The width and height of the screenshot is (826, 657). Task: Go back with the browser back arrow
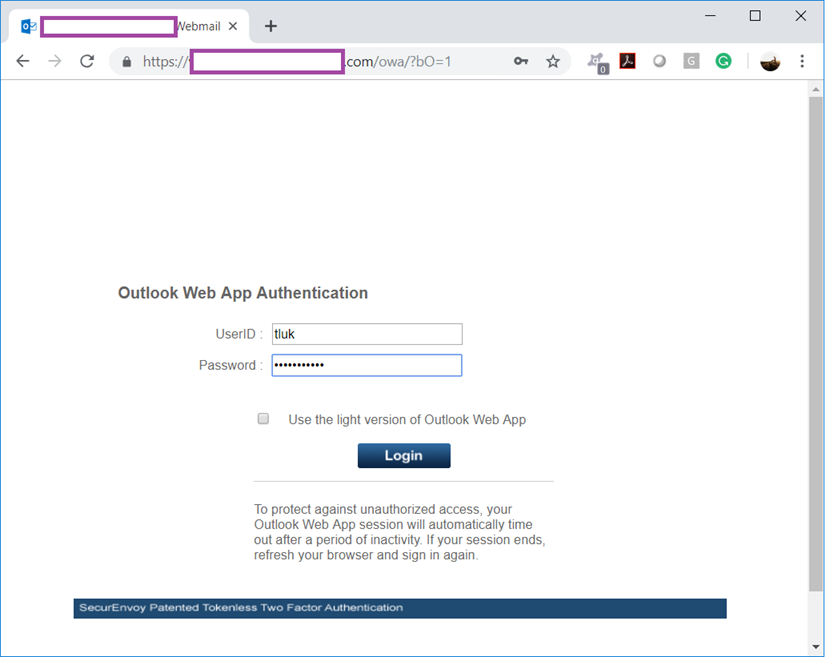pyautogui.click(x=23, y=61)
